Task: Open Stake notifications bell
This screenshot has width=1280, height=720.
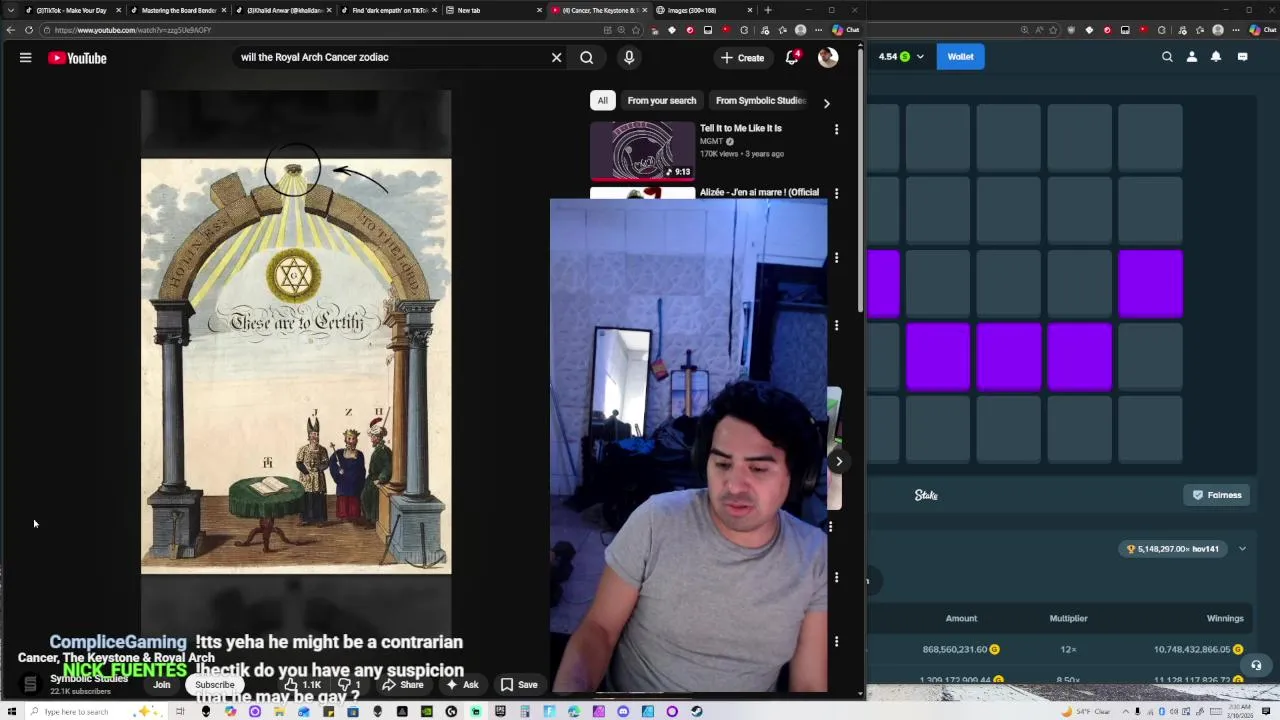Action: pyautogui.click(x=1216, y=57)
